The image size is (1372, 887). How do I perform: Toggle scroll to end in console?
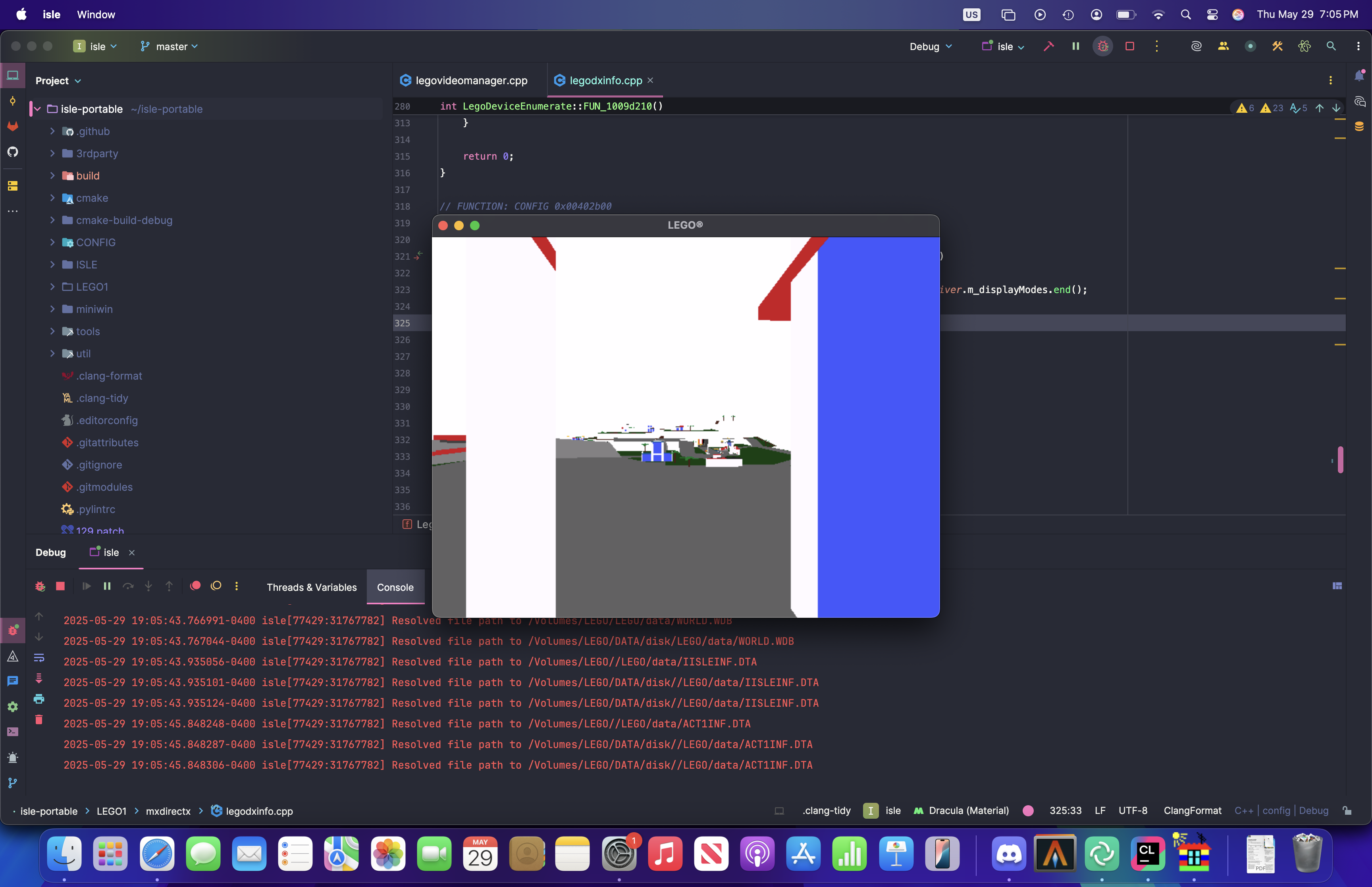coord(39,678)
